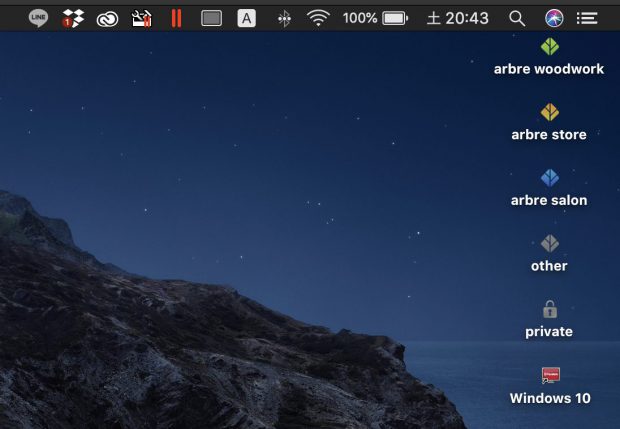Screen dimensions: 620x429
Task: Click the 'arbre store' label
Action: (549, 135)
